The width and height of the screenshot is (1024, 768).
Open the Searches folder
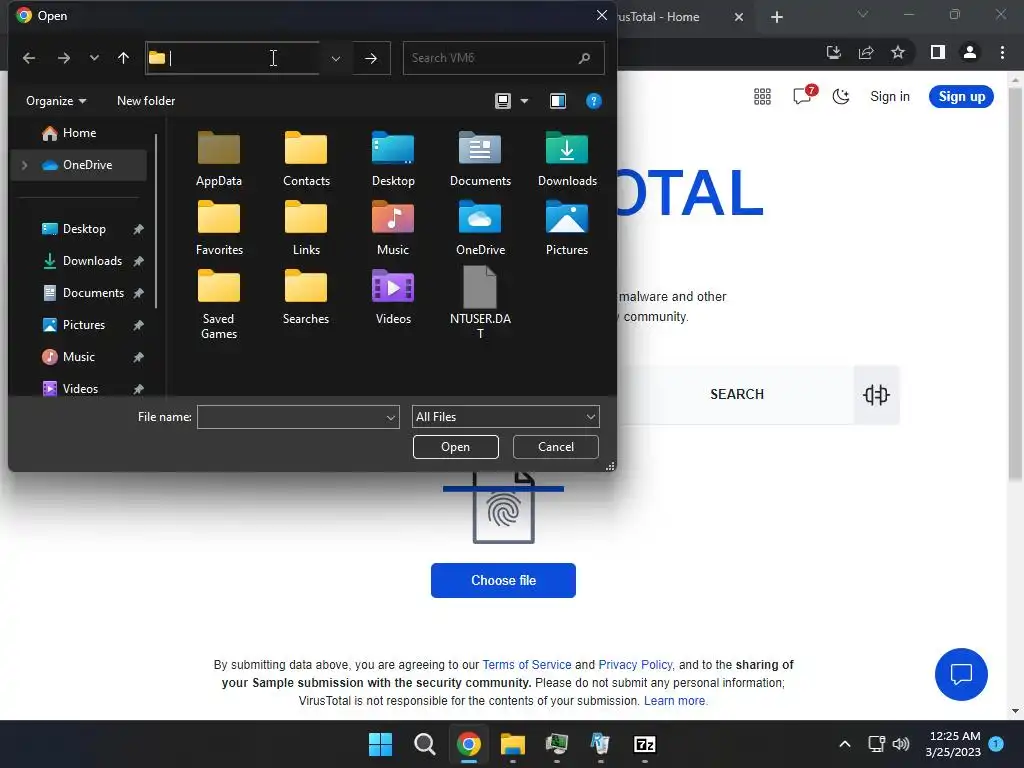click(306, 298)
